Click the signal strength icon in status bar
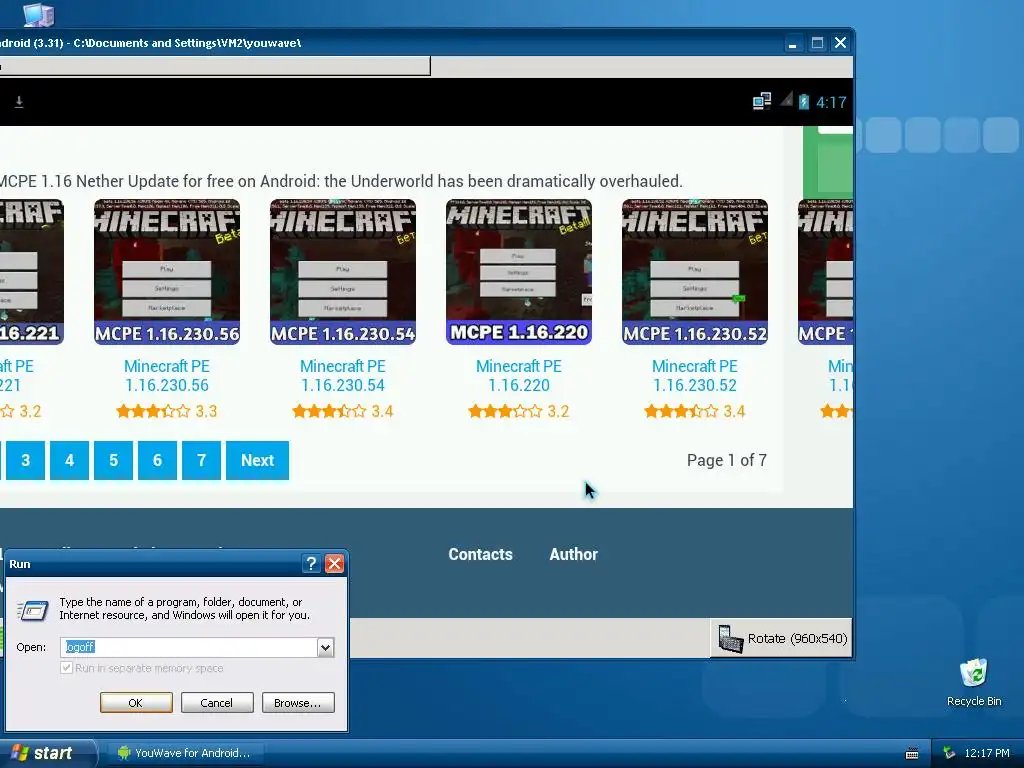1024x768 pixels. pyautogui.click(x=786, y=100)
